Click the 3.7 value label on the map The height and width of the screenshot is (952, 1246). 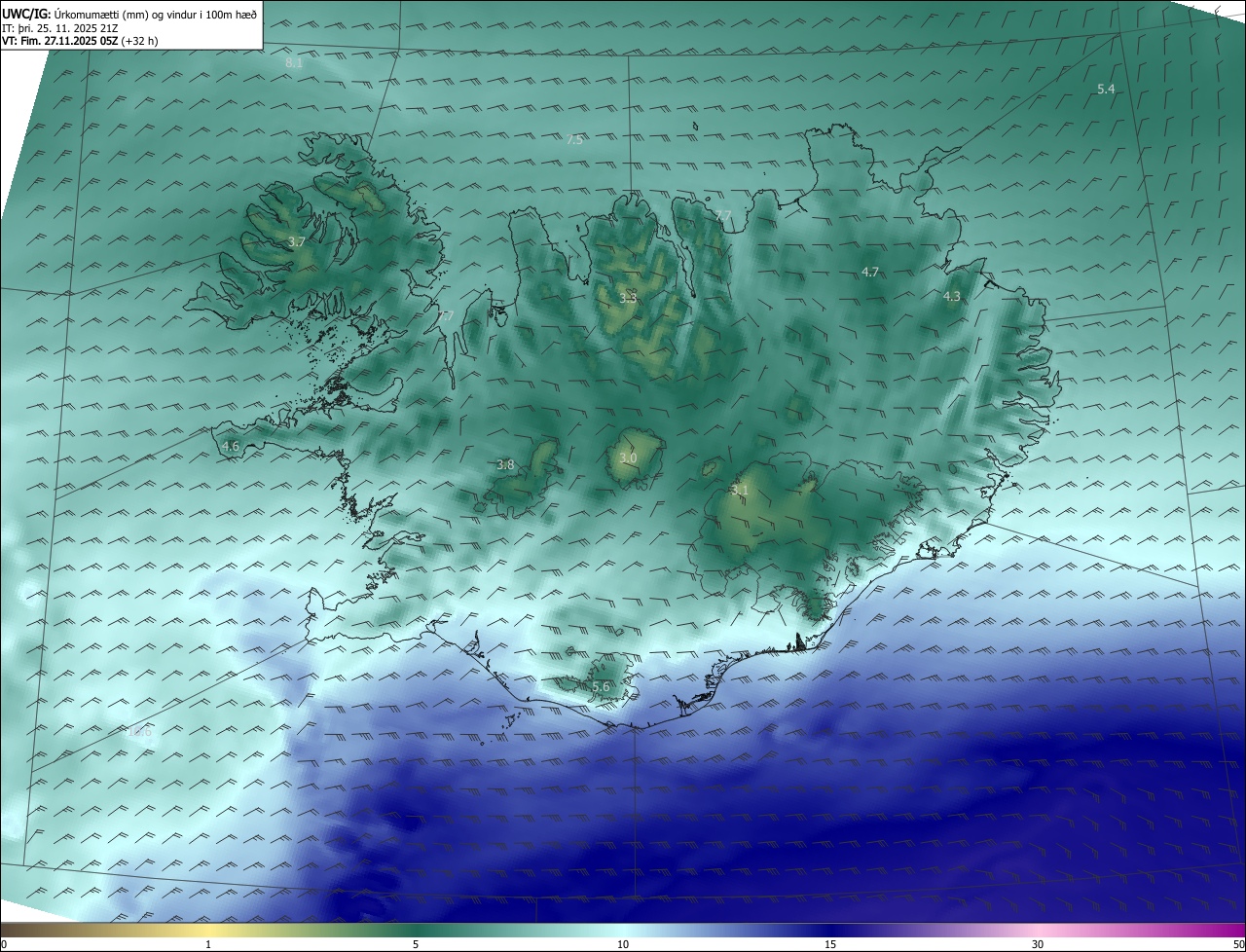(297, 241)
